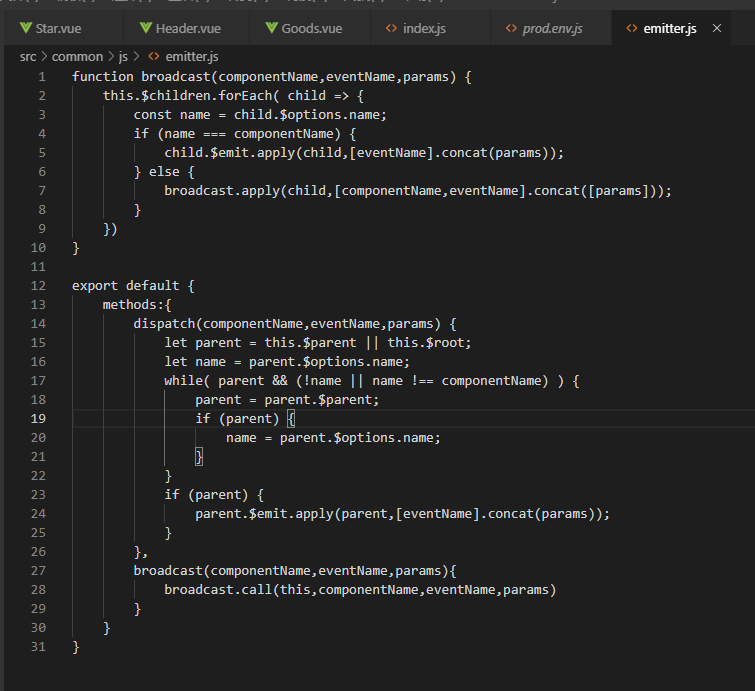Click the file icon on prod.env.js tab
Image resolution: width=755 pixels, height=691 pixels.
[511, 28]
